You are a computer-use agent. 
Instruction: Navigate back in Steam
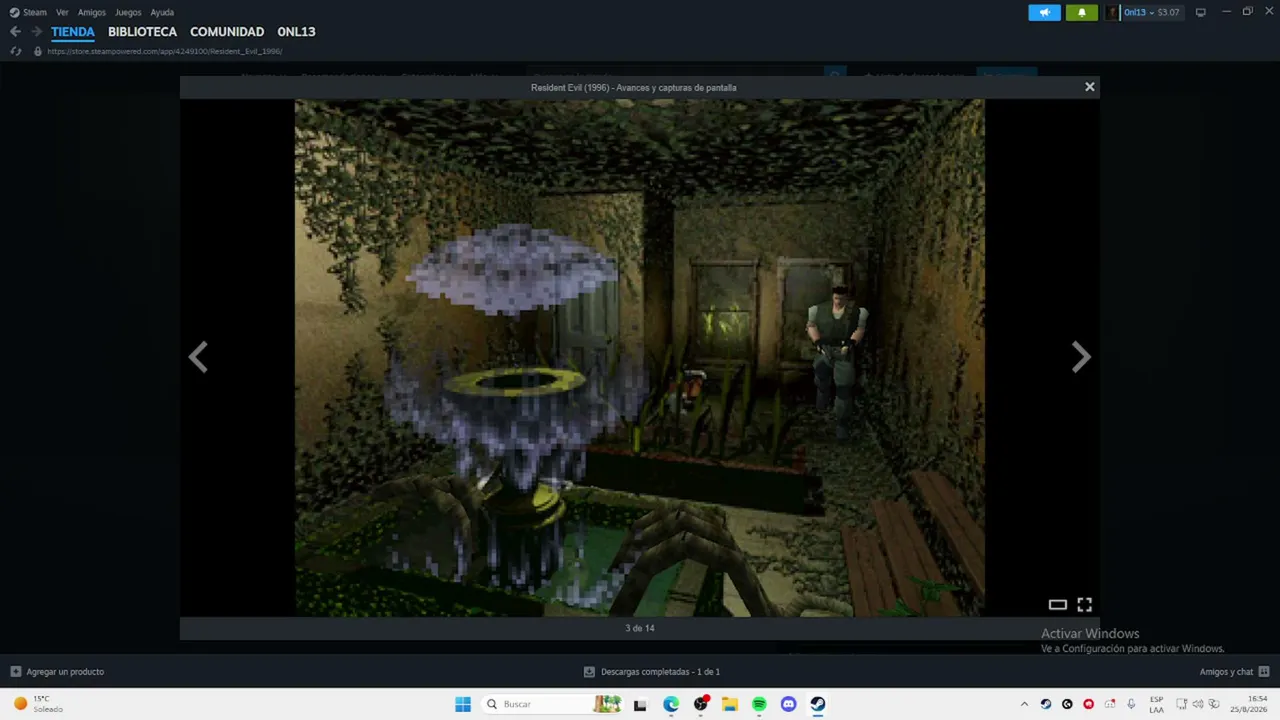[15, 32]
